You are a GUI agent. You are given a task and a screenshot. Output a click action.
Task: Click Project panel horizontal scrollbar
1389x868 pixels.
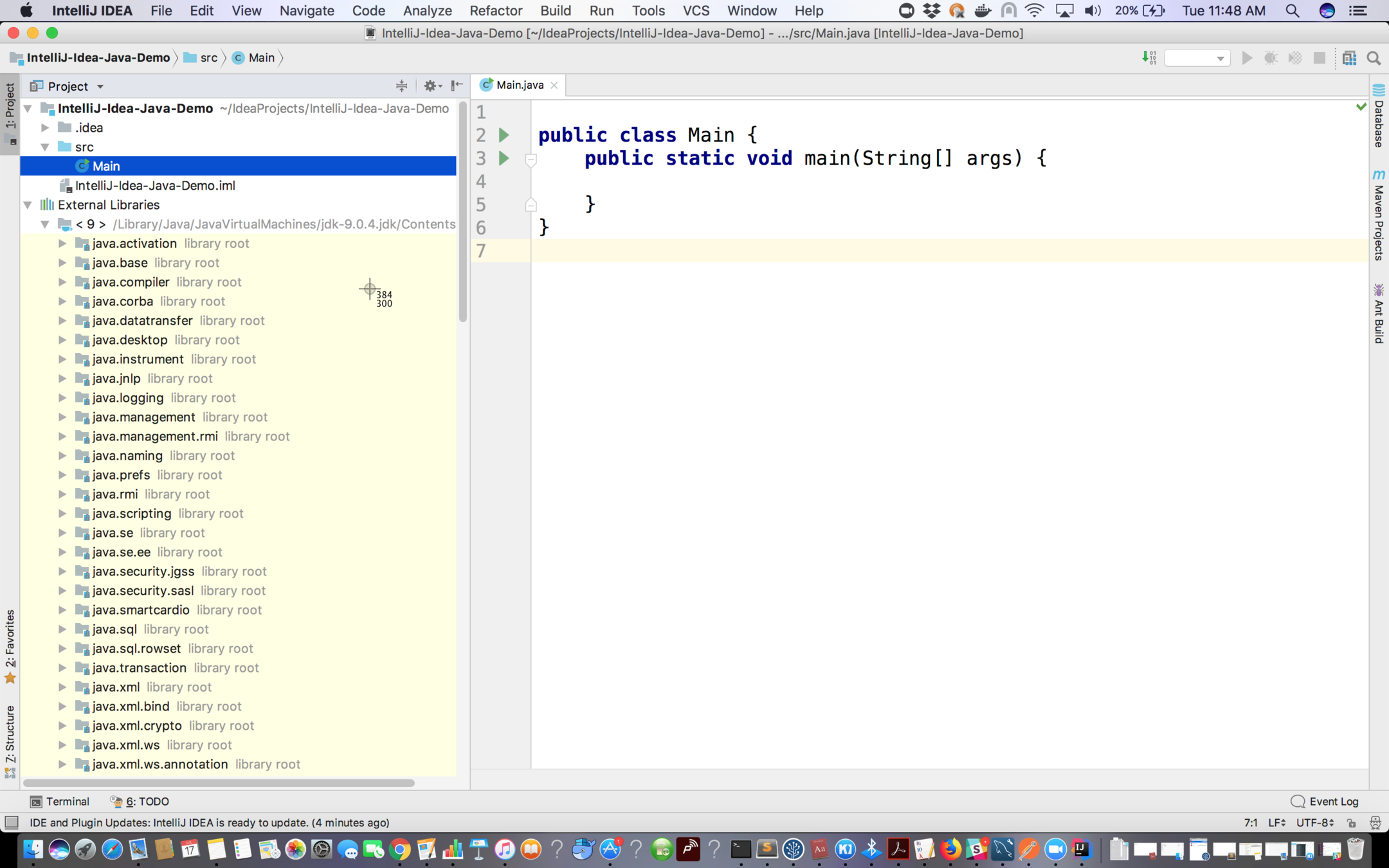[x=219, y=782]
